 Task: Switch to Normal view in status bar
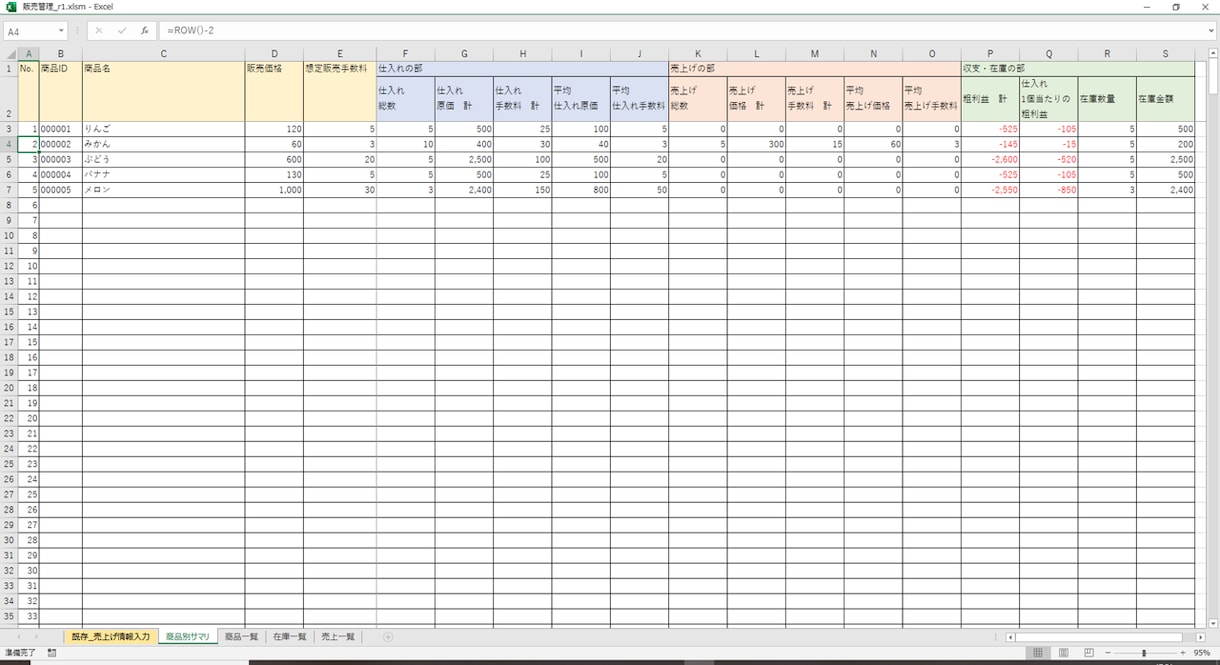pyautogui.click(x=1038, y=653)
